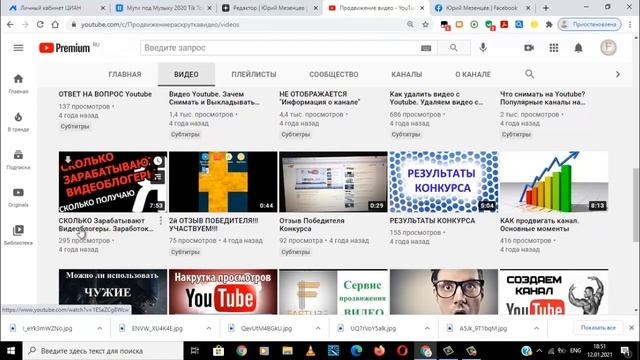Expand options for UQ7rVoY5alk.jpg download
The height and width of the screenshot is (360, 640).
pos(427,328)
